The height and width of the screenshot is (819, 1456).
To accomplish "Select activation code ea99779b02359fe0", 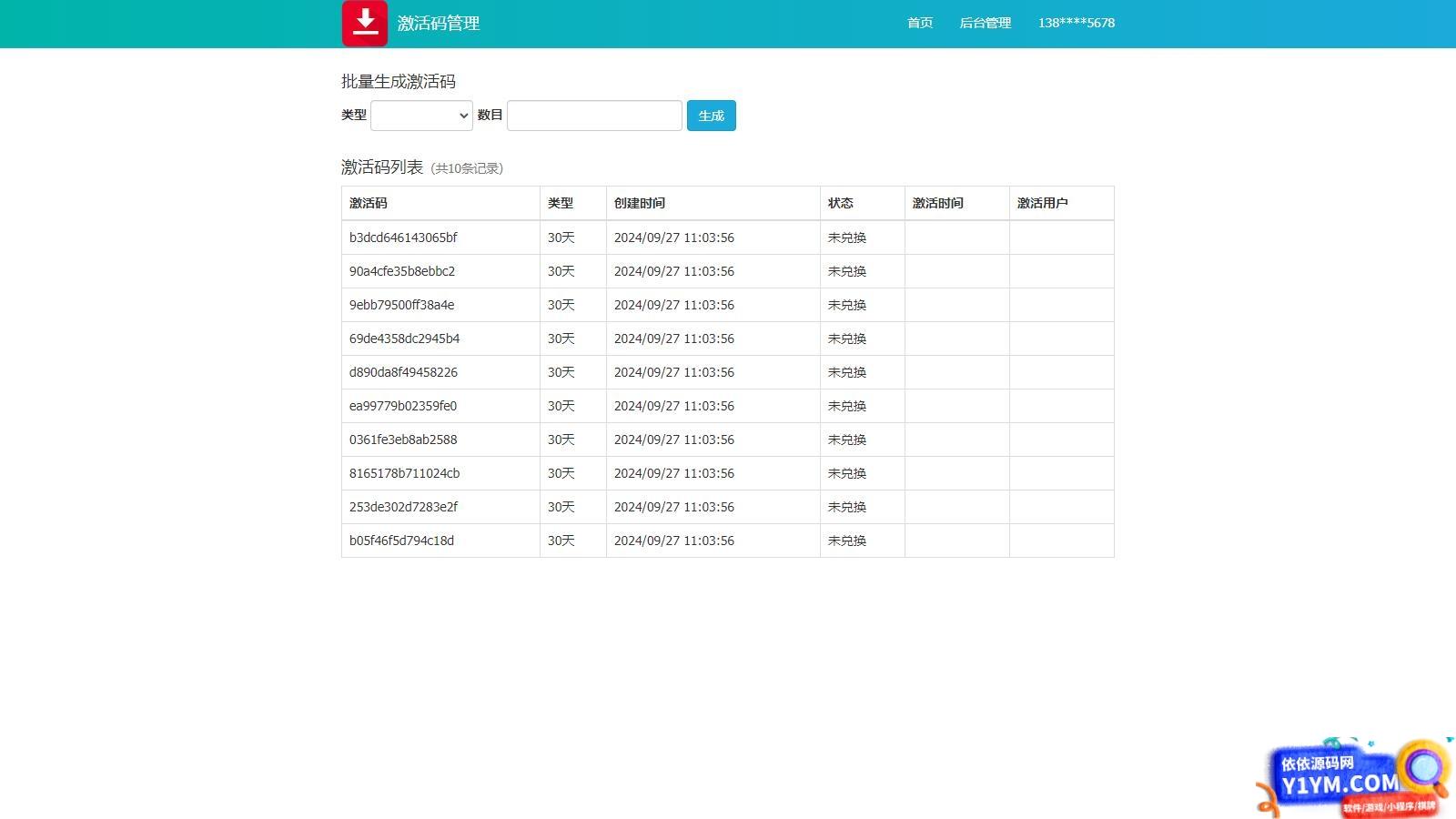I will tap(403, 406).
